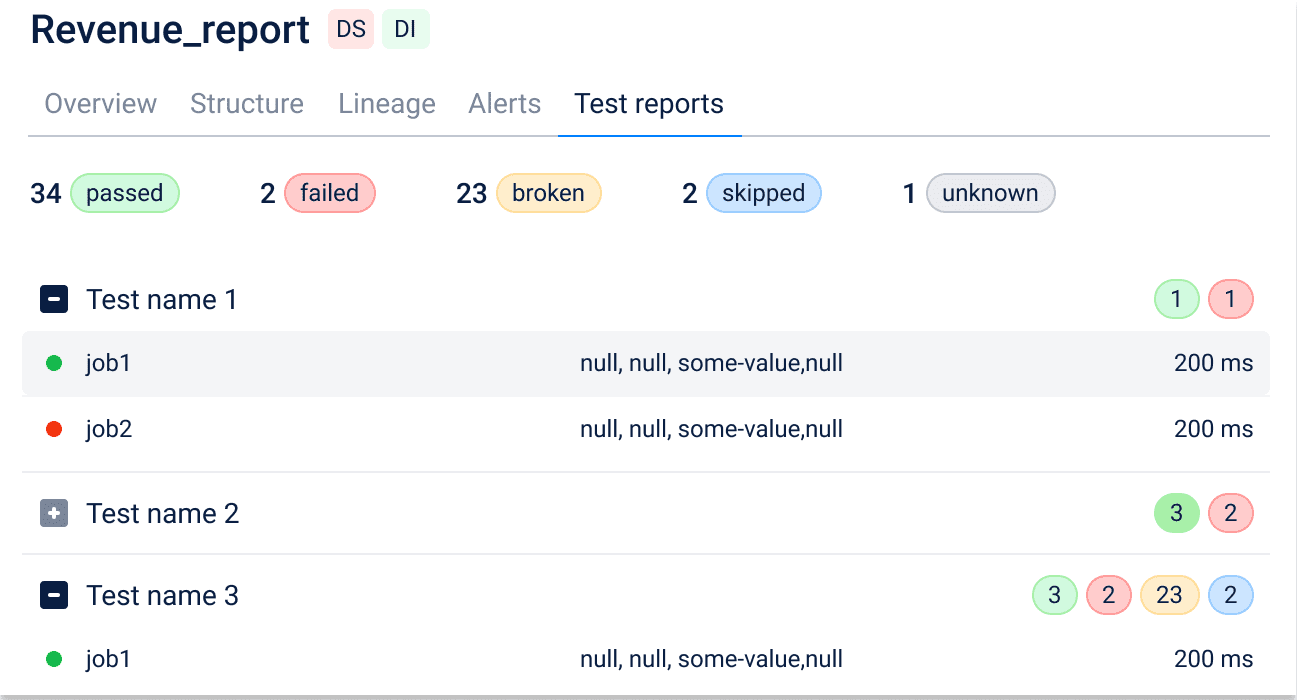Collapse Test name 3 section
This screenshot has width=1297, height=700.
click(54, 596)
